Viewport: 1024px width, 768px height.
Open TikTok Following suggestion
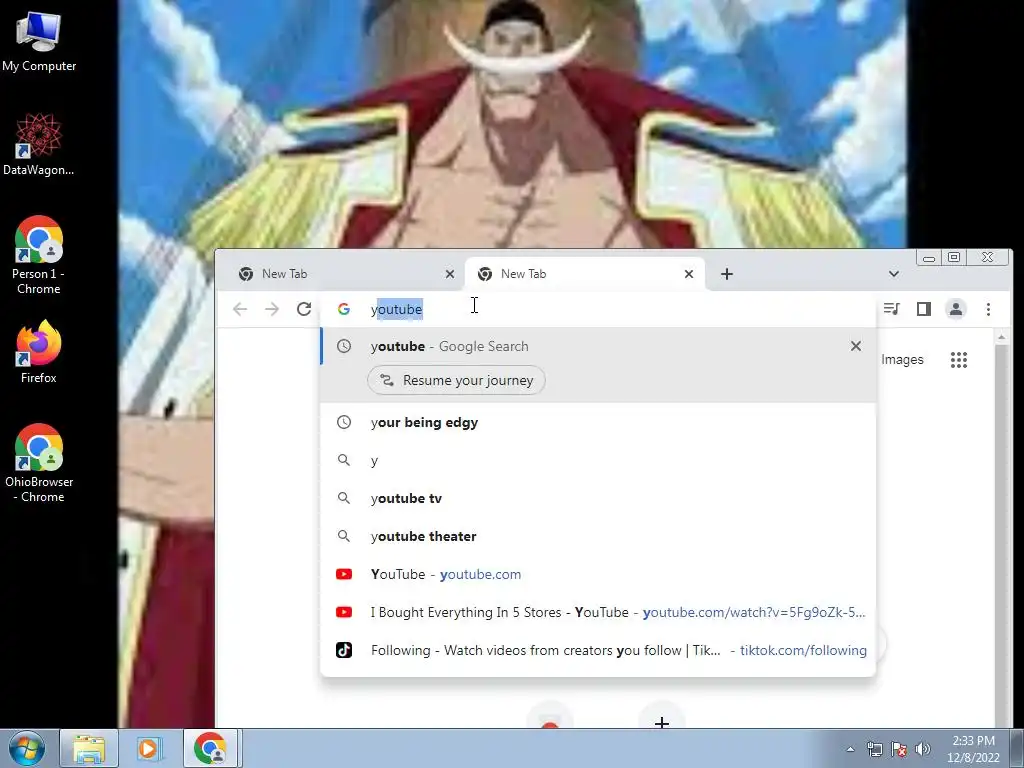point(598,650)
